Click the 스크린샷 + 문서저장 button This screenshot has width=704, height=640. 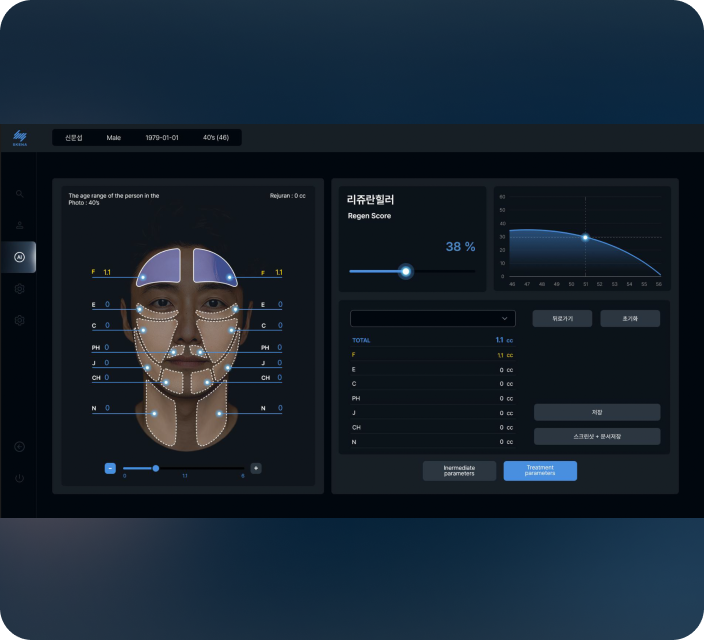[597, 437]
